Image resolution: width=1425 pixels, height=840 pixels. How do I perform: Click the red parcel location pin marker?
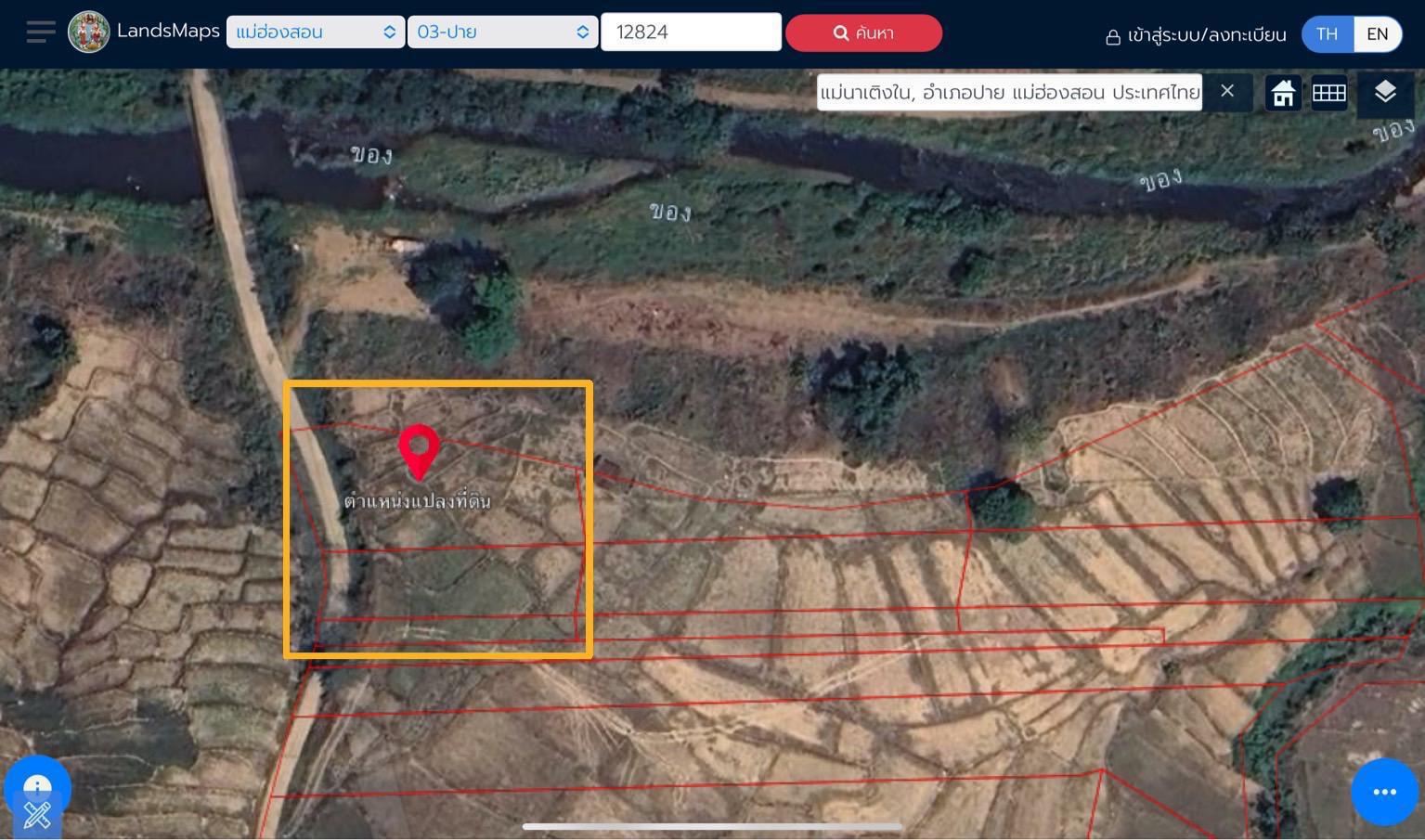(419, 450)
